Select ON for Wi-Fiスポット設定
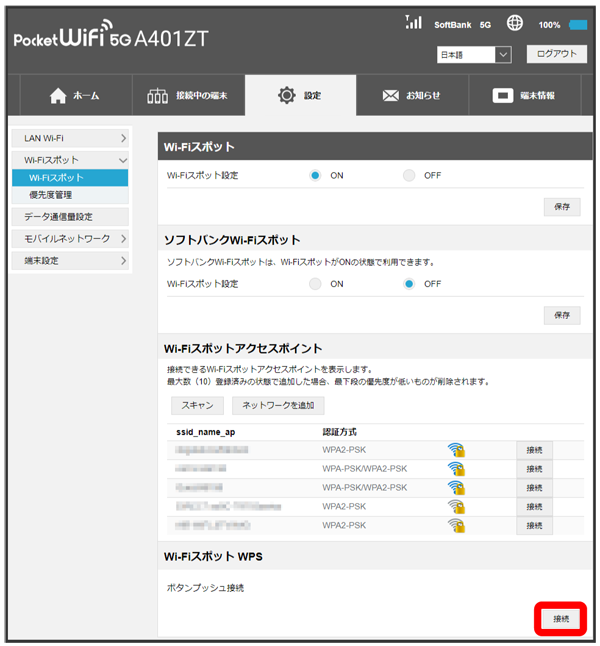Screen dimensions: 600x646 coord(315,175)
